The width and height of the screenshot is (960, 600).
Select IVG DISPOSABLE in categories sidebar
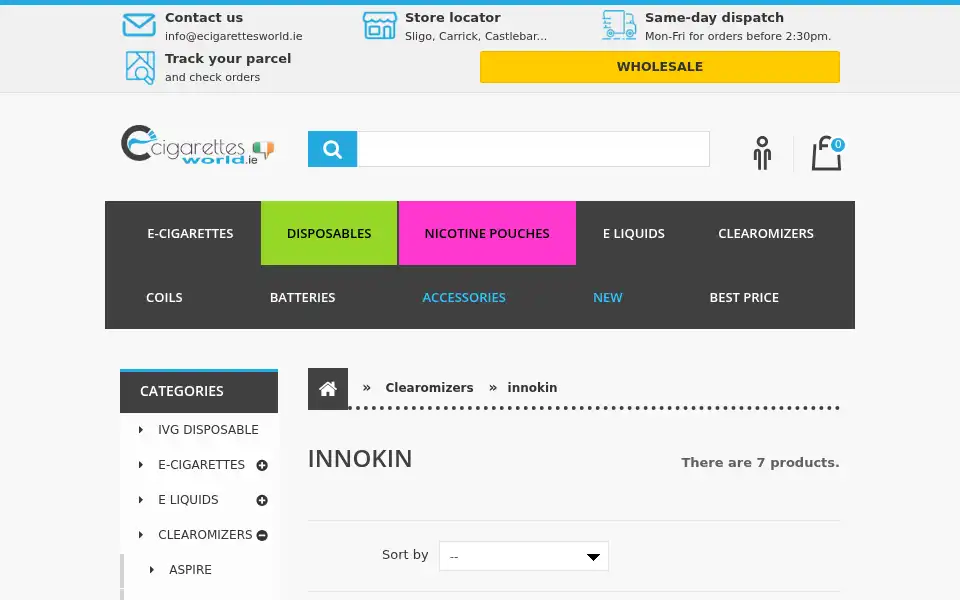[208, 430]
